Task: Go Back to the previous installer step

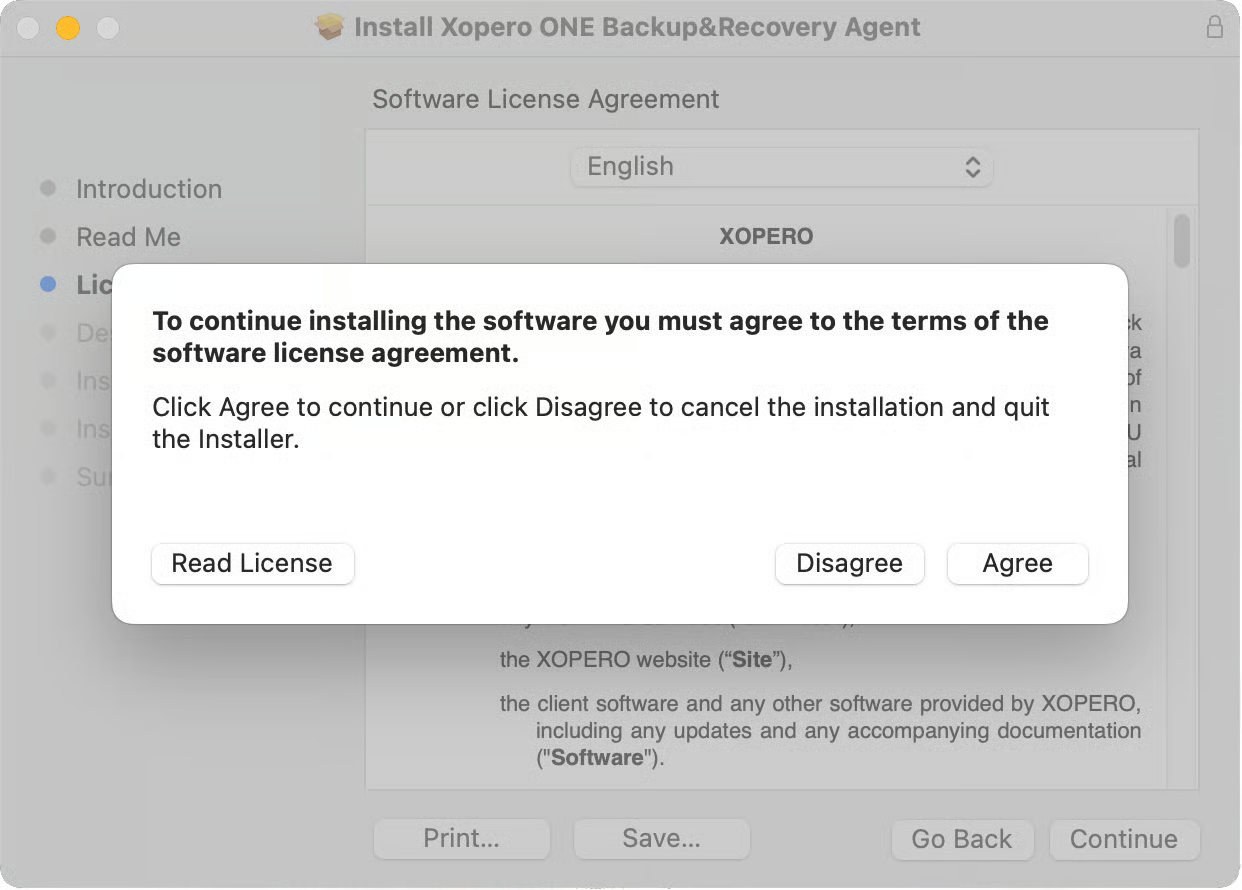Action: pos(961,839)
